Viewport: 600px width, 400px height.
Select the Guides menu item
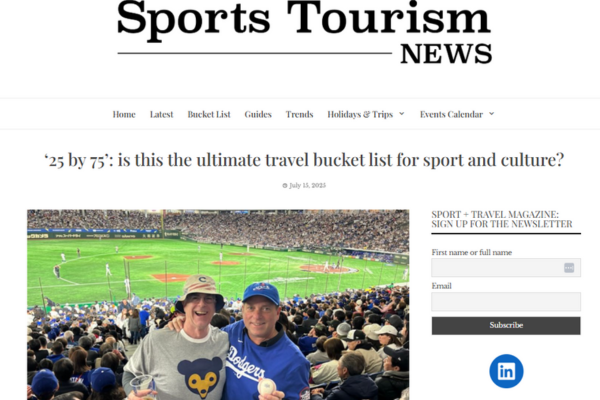[x=258, y=114]
